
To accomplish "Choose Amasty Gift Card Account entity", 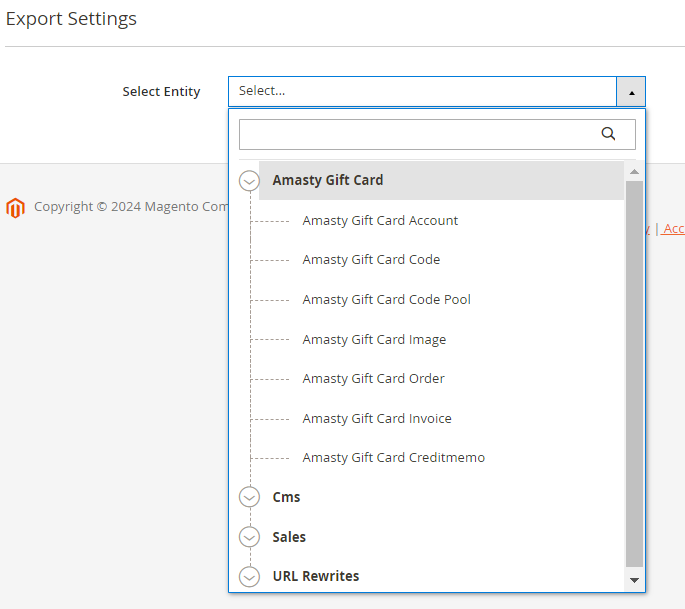I will [380, 221].
